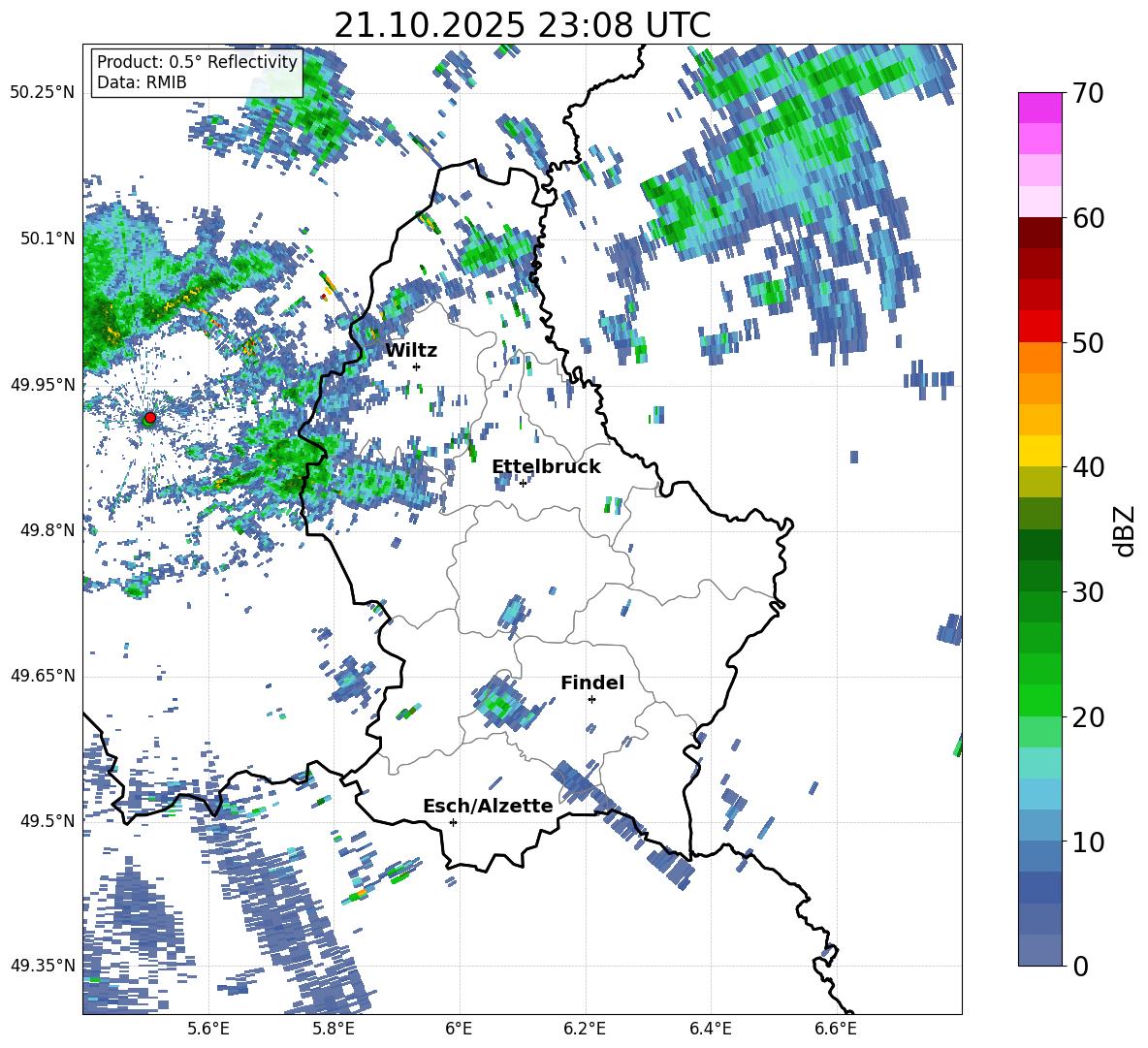This screenshot has height=1048, width=1148.
Task: Click the 6.2°E longitude label
Action: [585, 1029]
